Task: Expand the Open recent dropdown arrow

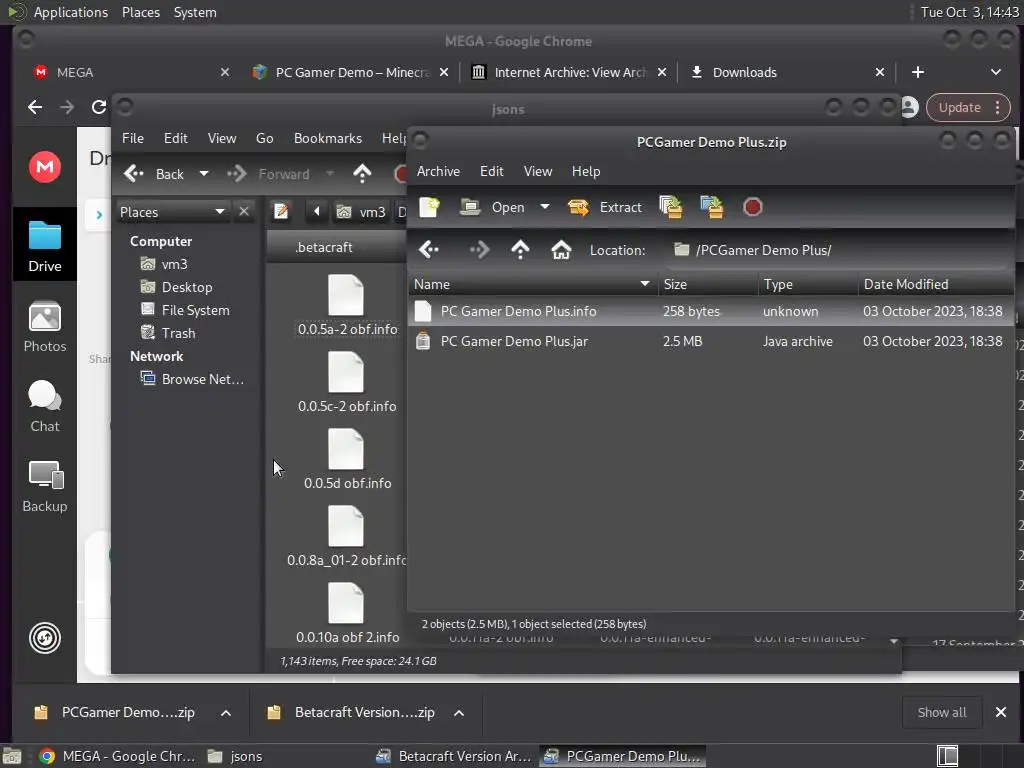Action: [545, 207]
